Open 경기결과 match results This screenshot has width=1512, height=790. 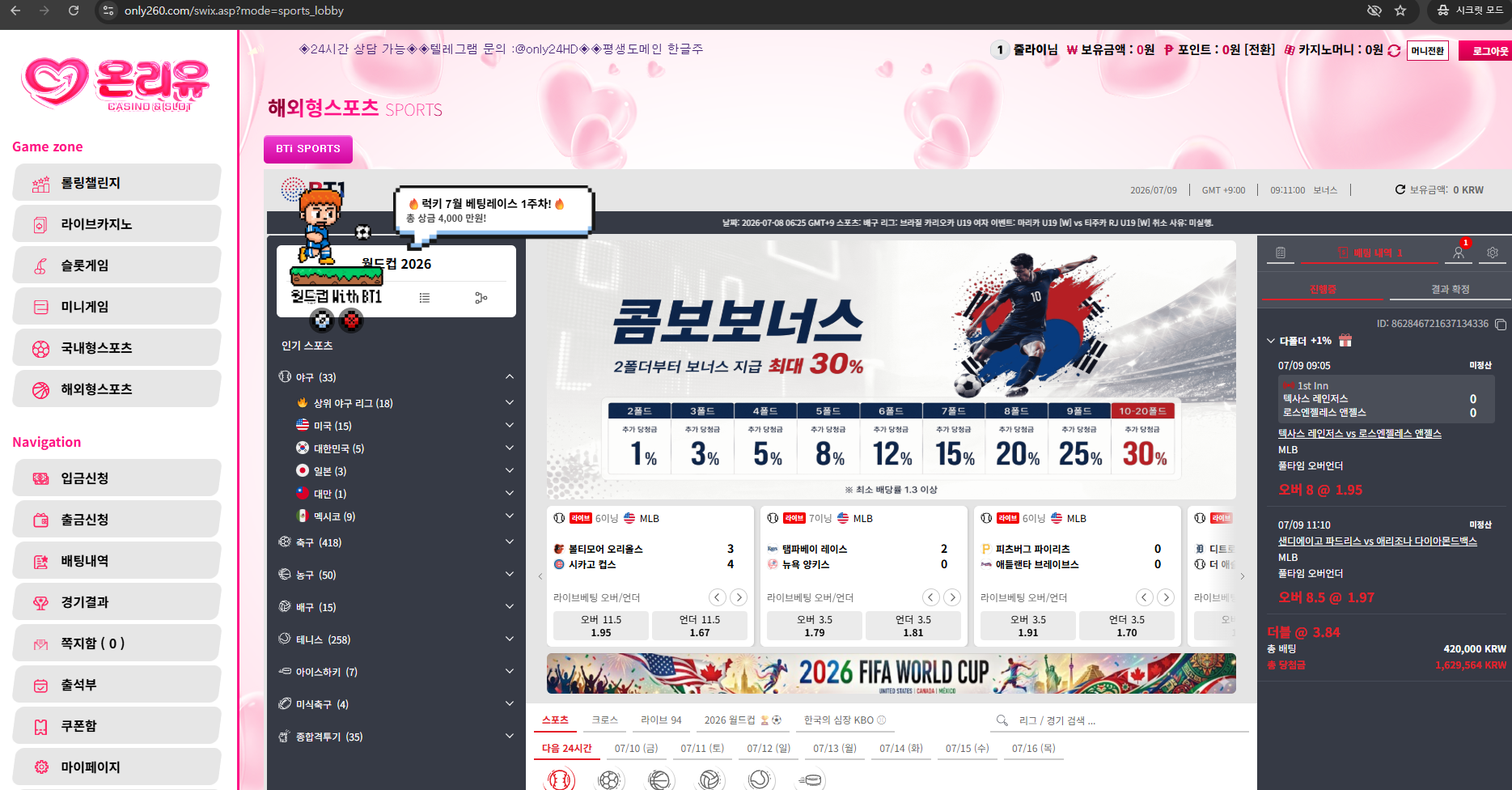(116, 602)
